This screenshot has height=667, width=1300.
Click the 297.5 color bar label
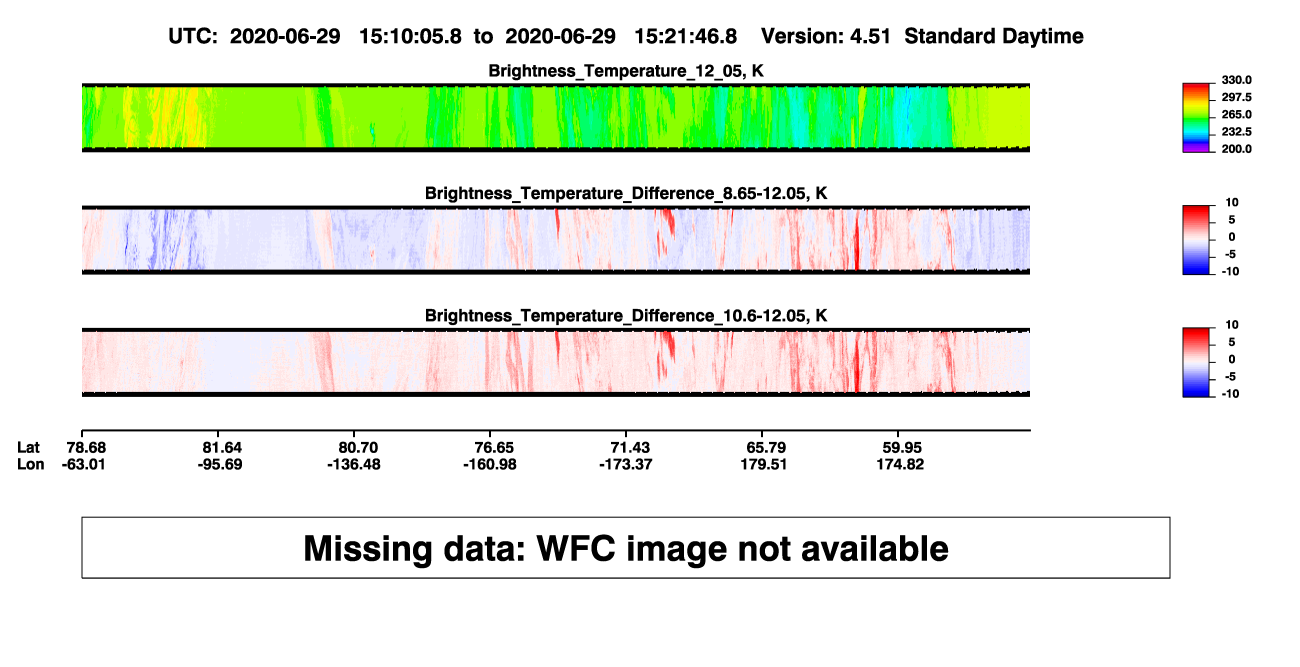(x=1237, y=97)
